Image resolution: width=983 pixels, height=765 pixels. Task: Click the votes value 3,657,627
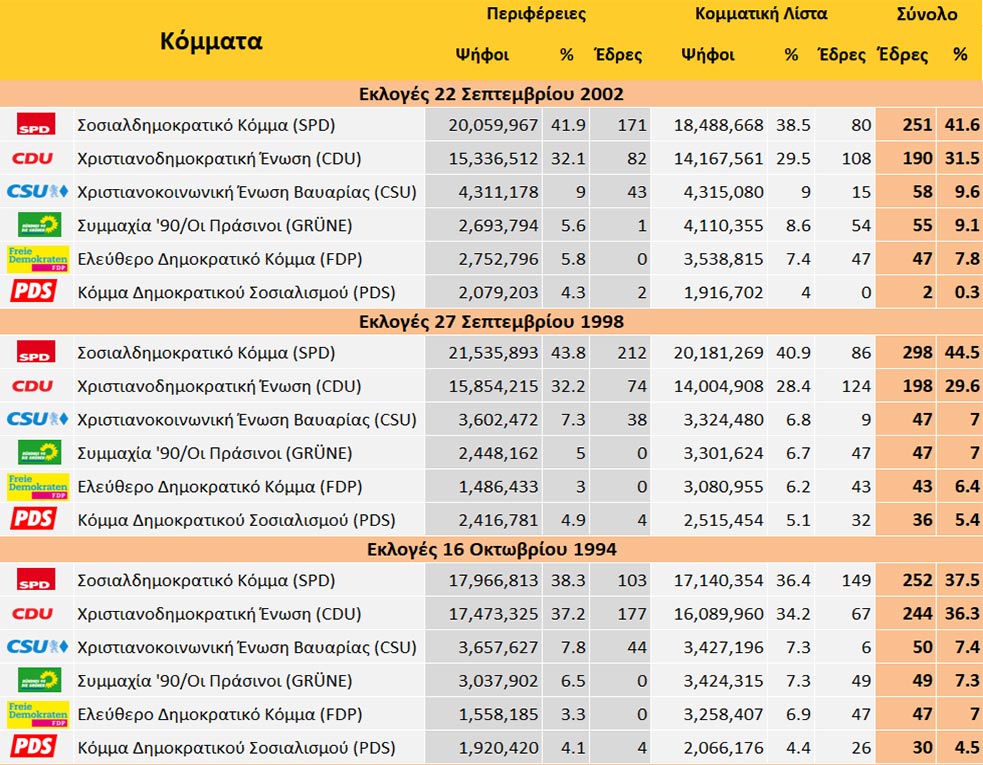coord(498,647)
